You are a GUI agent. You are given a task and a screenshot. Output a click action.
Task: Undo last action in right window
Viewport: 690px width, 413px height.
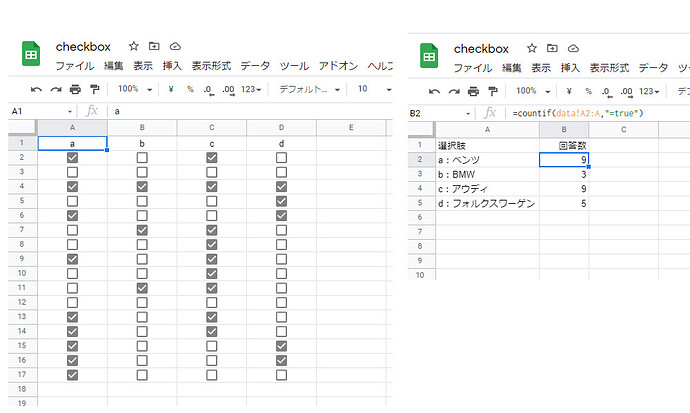coord(434,92)
